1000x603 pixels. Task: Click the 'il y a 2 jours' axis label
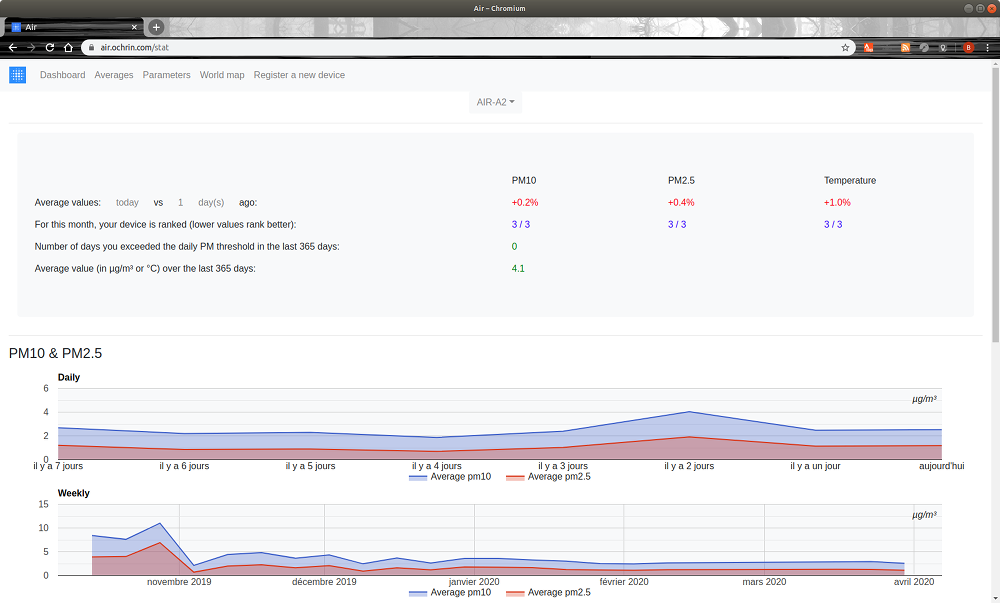[x=689, y=466]
